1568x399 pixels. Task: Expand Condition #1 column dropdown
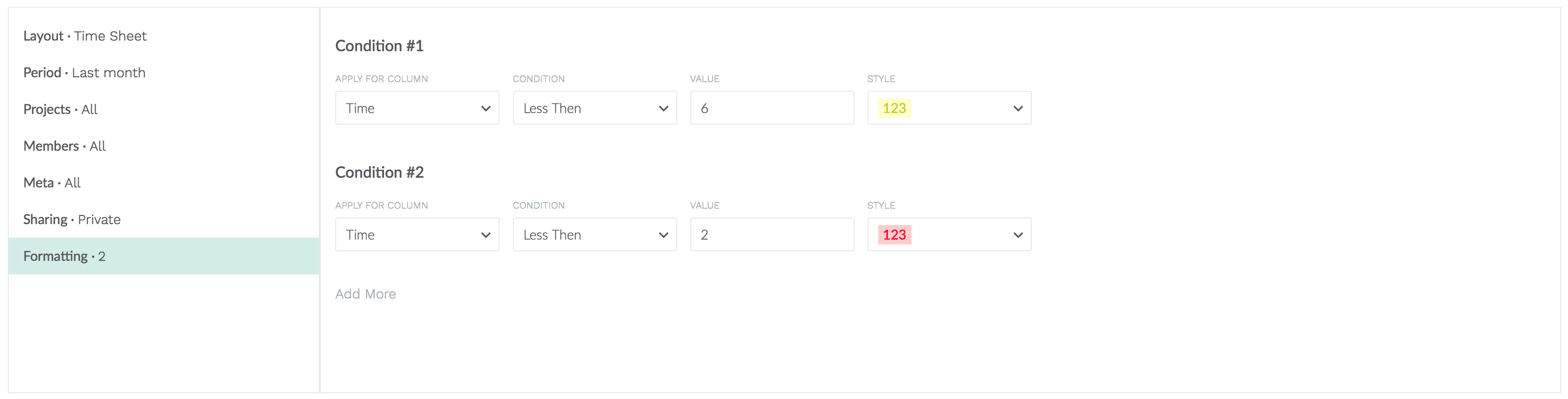[416, 108]
